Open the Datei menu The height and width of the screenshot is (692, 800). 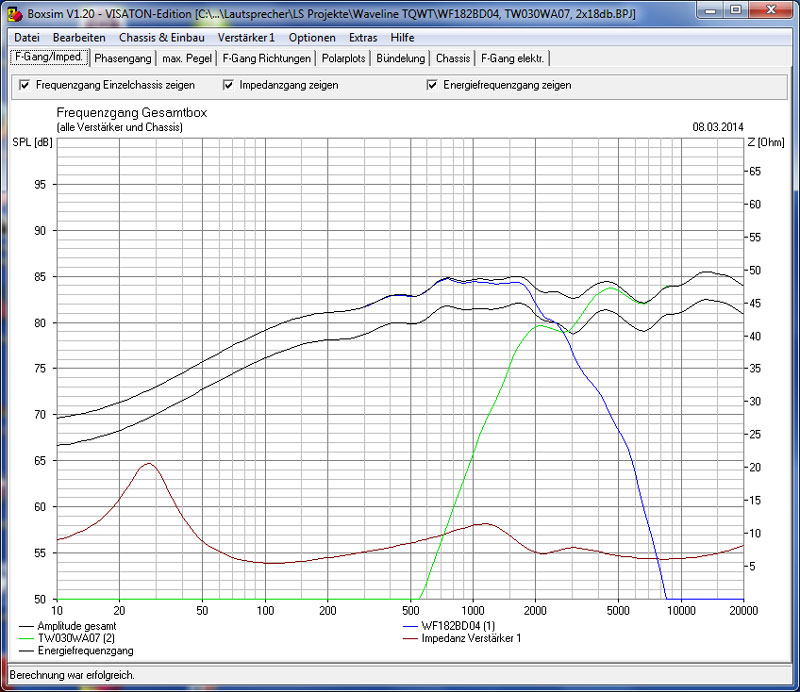[27, 37]
